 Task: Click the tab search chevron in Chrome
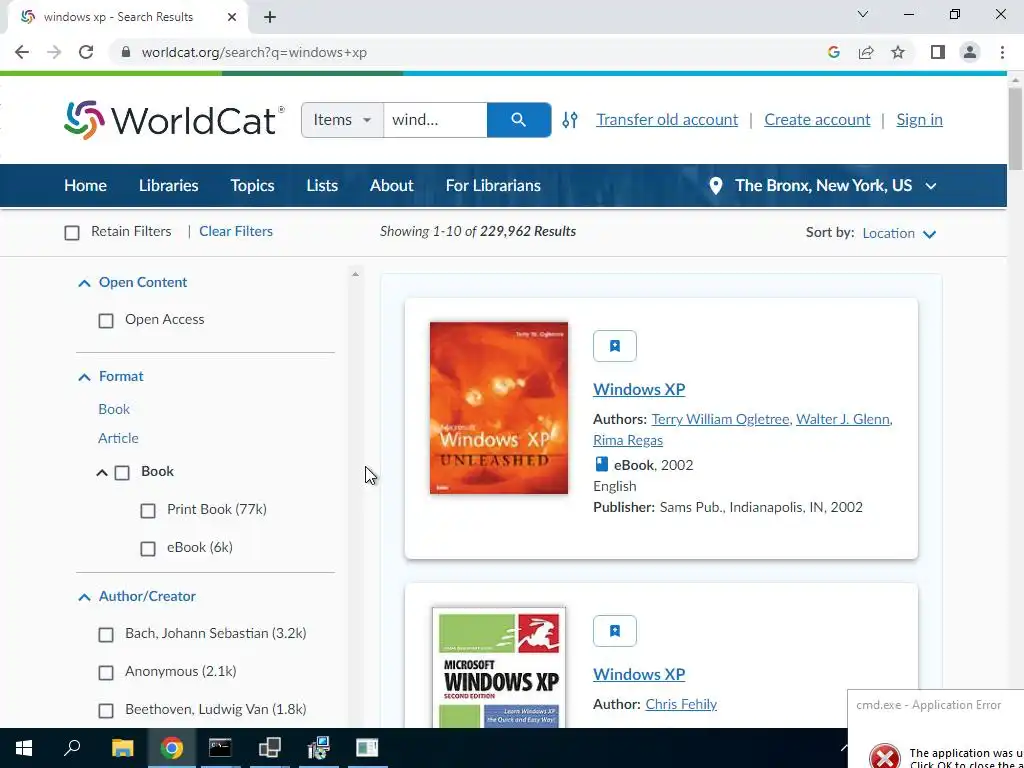click(863, 14)
